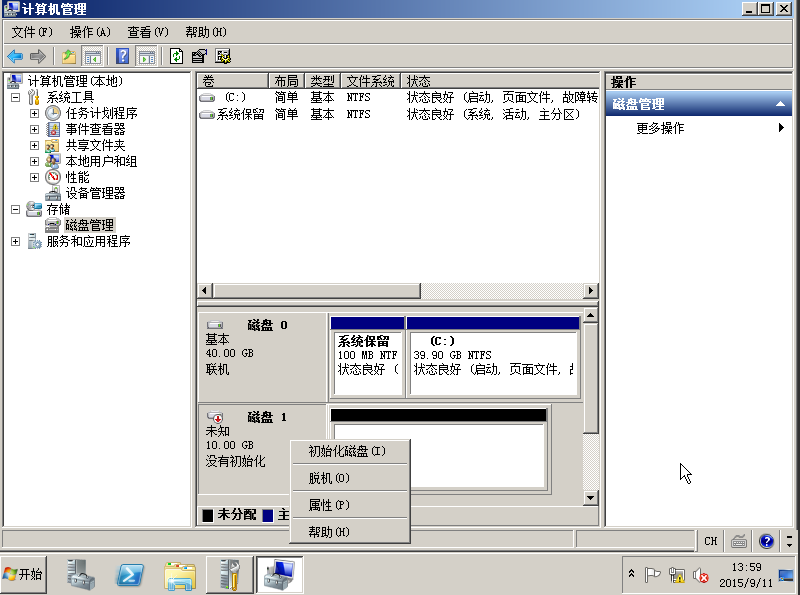Viewport: 800px width, 595px height.
Task: Select the unallocated space block on 磁盘 1
Action: [439, 449]
